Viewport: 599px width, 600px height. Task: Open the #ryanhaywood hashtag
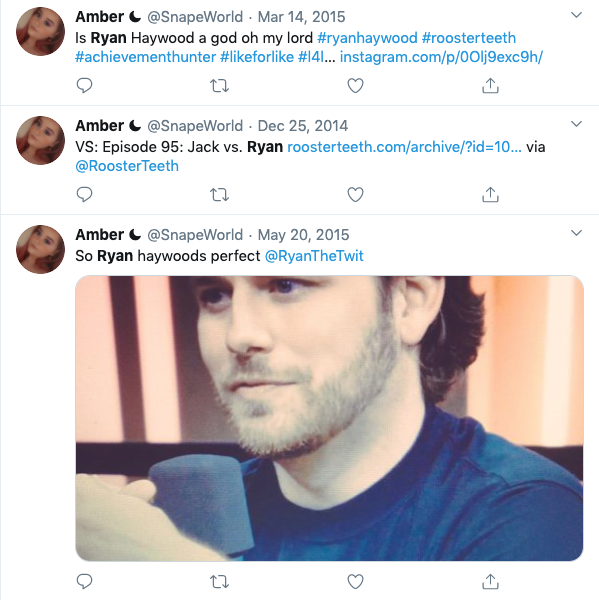[x=367, y=38]
